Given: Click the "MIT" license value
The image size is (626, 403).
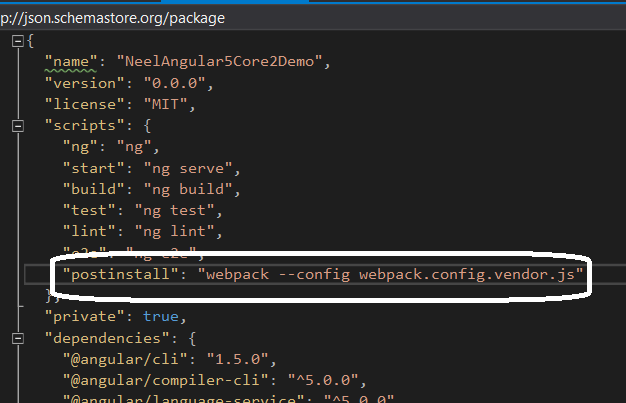Looking at the screenshot, I should (x=165, y=105).
